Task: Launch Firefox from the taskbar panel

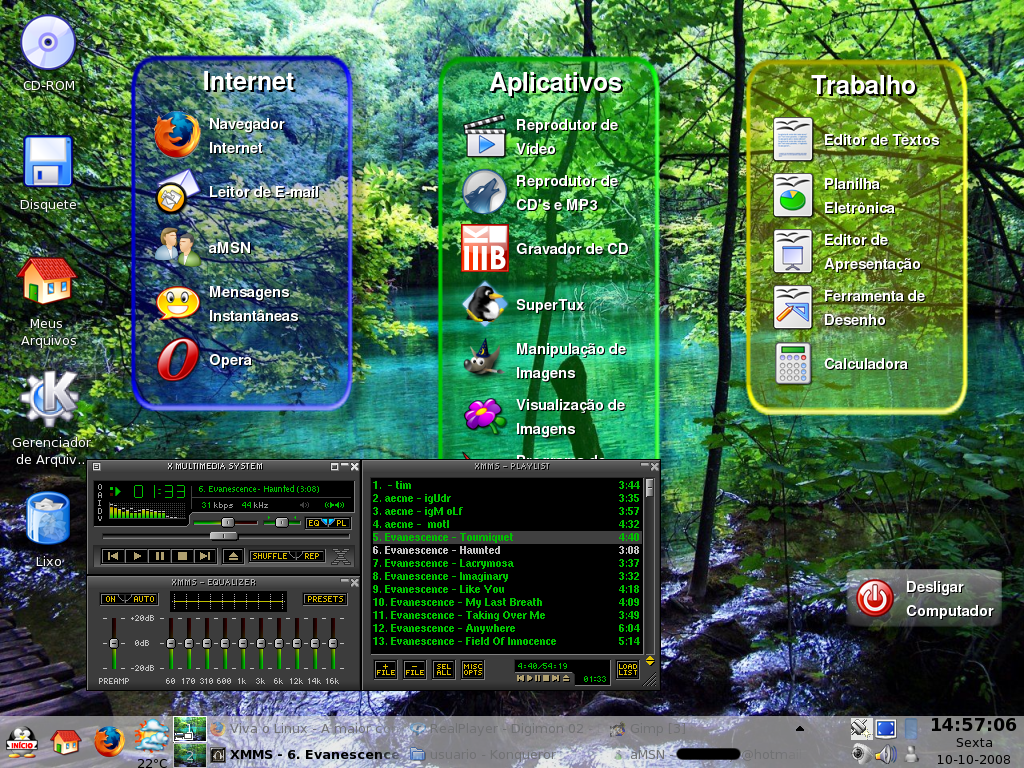Action: (x=109, y=742)
